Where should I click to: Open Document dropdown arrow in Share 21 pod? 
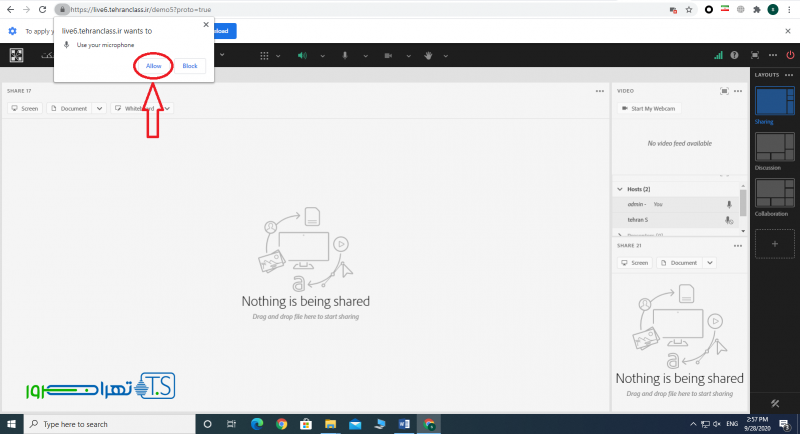tap(709, 262)
